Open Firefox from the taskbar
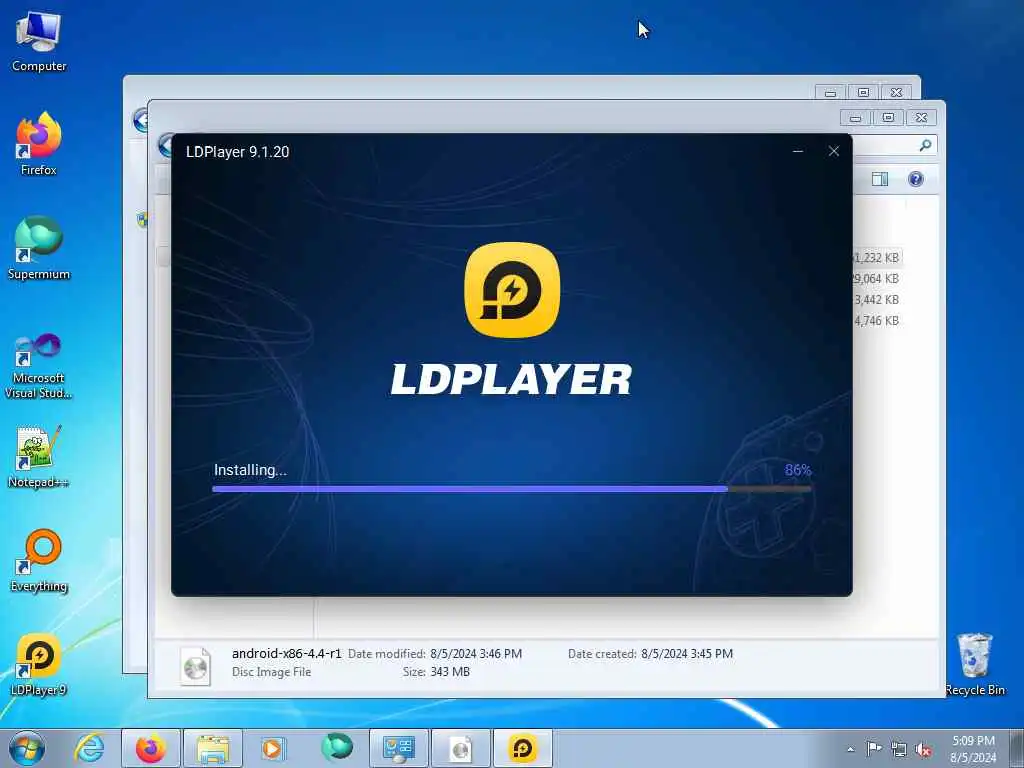This screenshot has height=768, width=1024. coord(151,748)
